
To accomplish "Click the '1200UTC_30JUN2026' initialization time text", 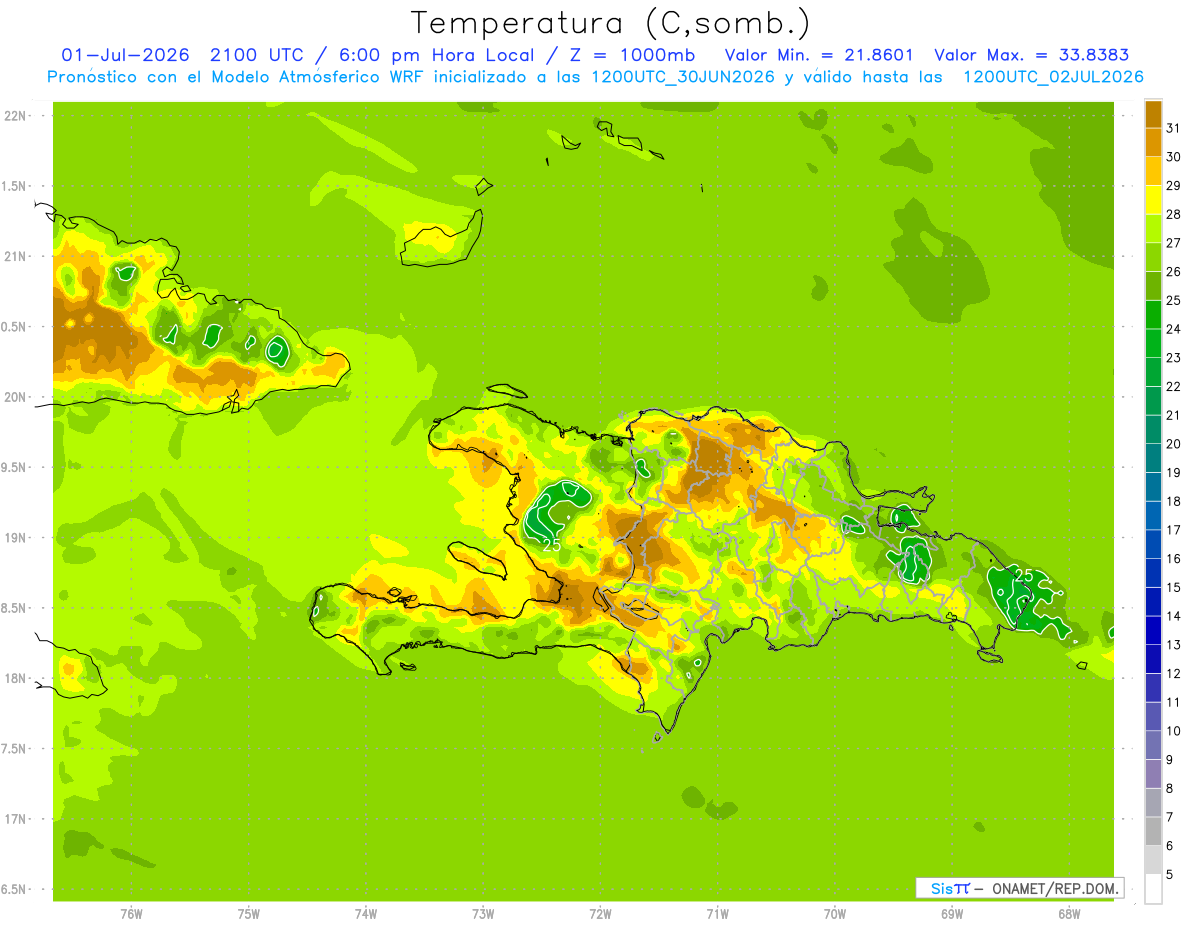I will pos(683,77).
